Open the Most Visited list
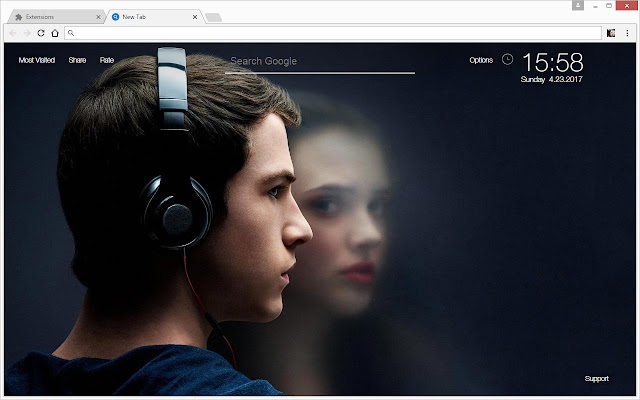 click(37, 60)
